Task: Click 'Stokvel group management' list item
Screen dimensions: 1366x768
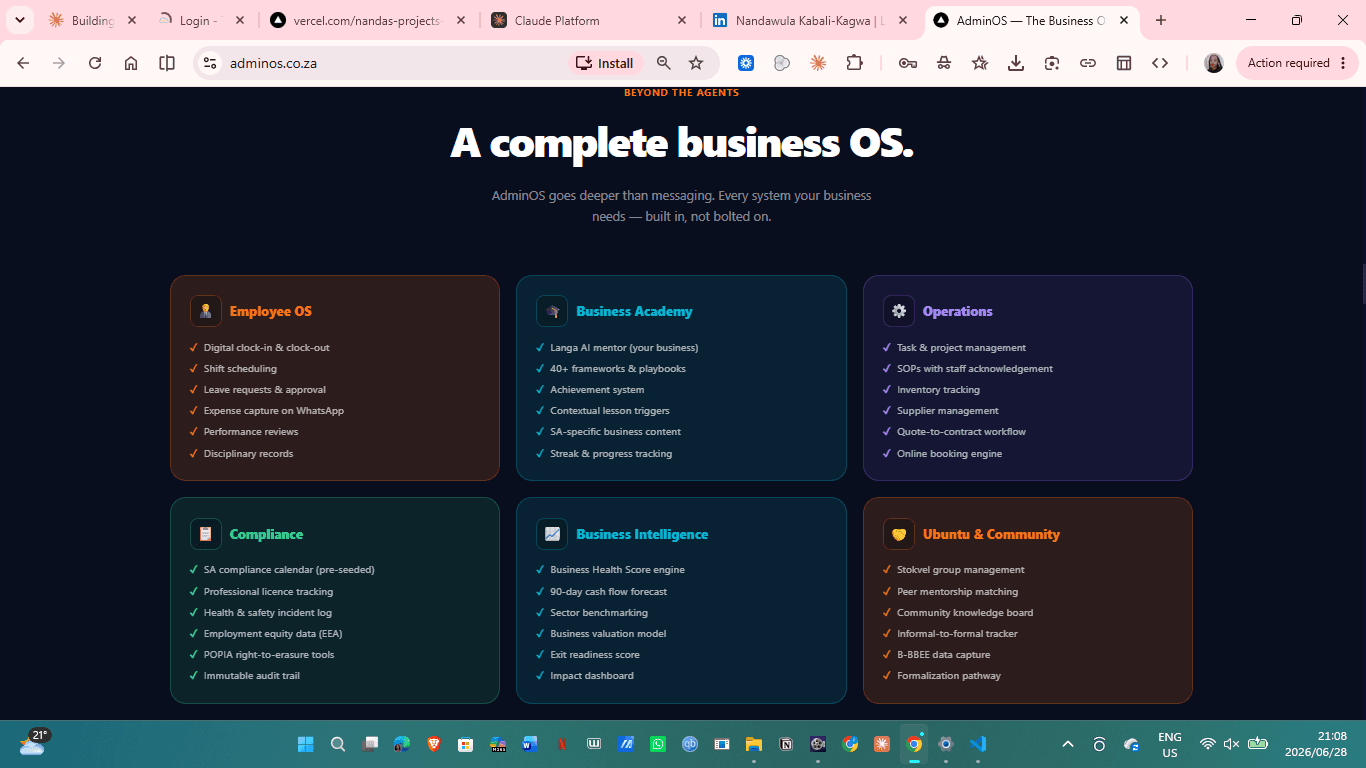Action: point(961,570)
